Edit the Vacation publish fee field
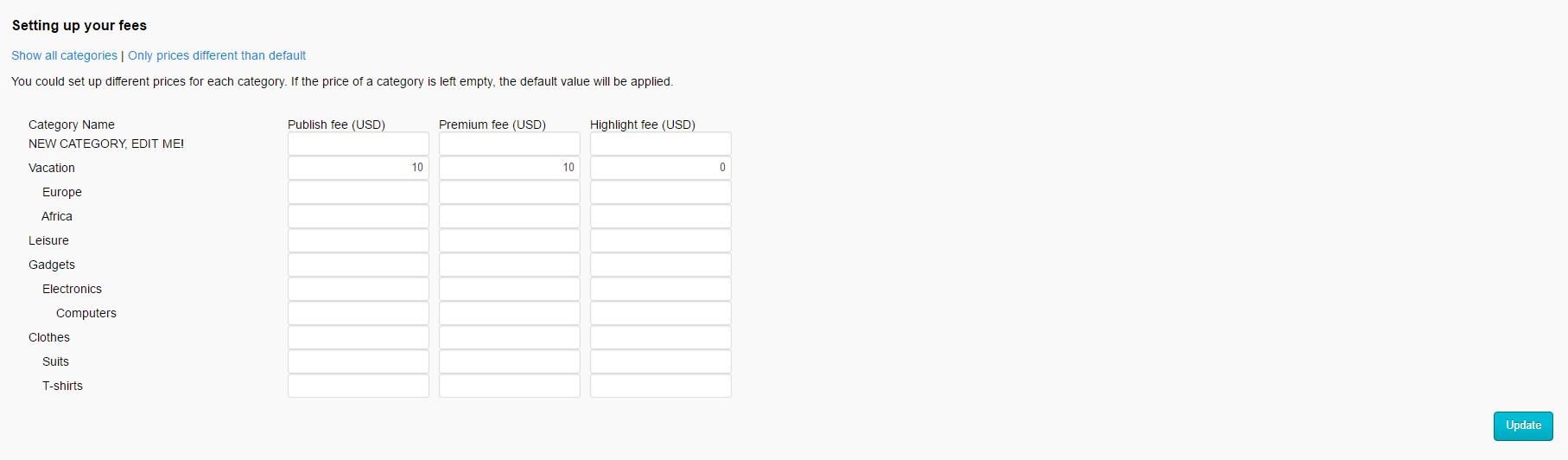 coord(358,168)
